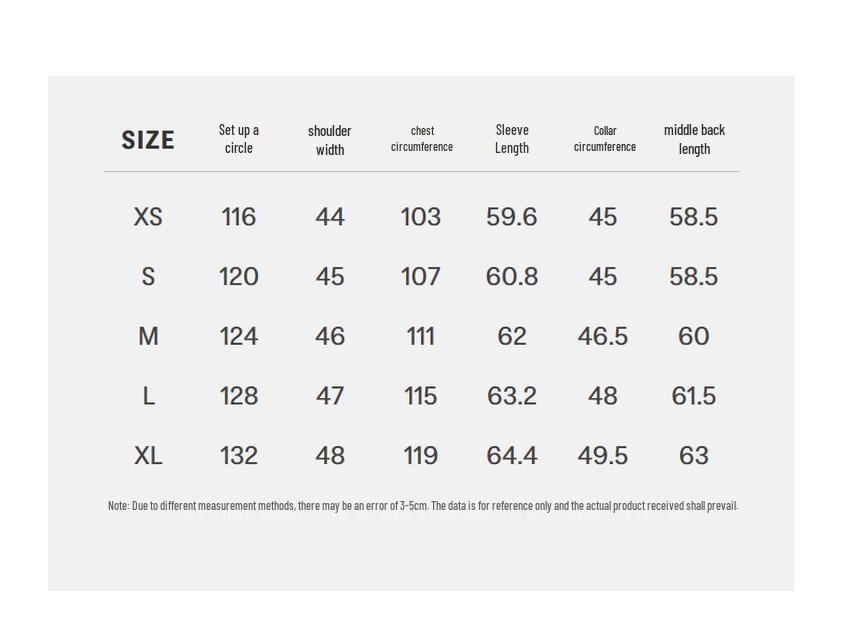This screenshot has width=842, height=632.
Task: Click the L middle back length 61.5
Action: (x=693, y=396)
